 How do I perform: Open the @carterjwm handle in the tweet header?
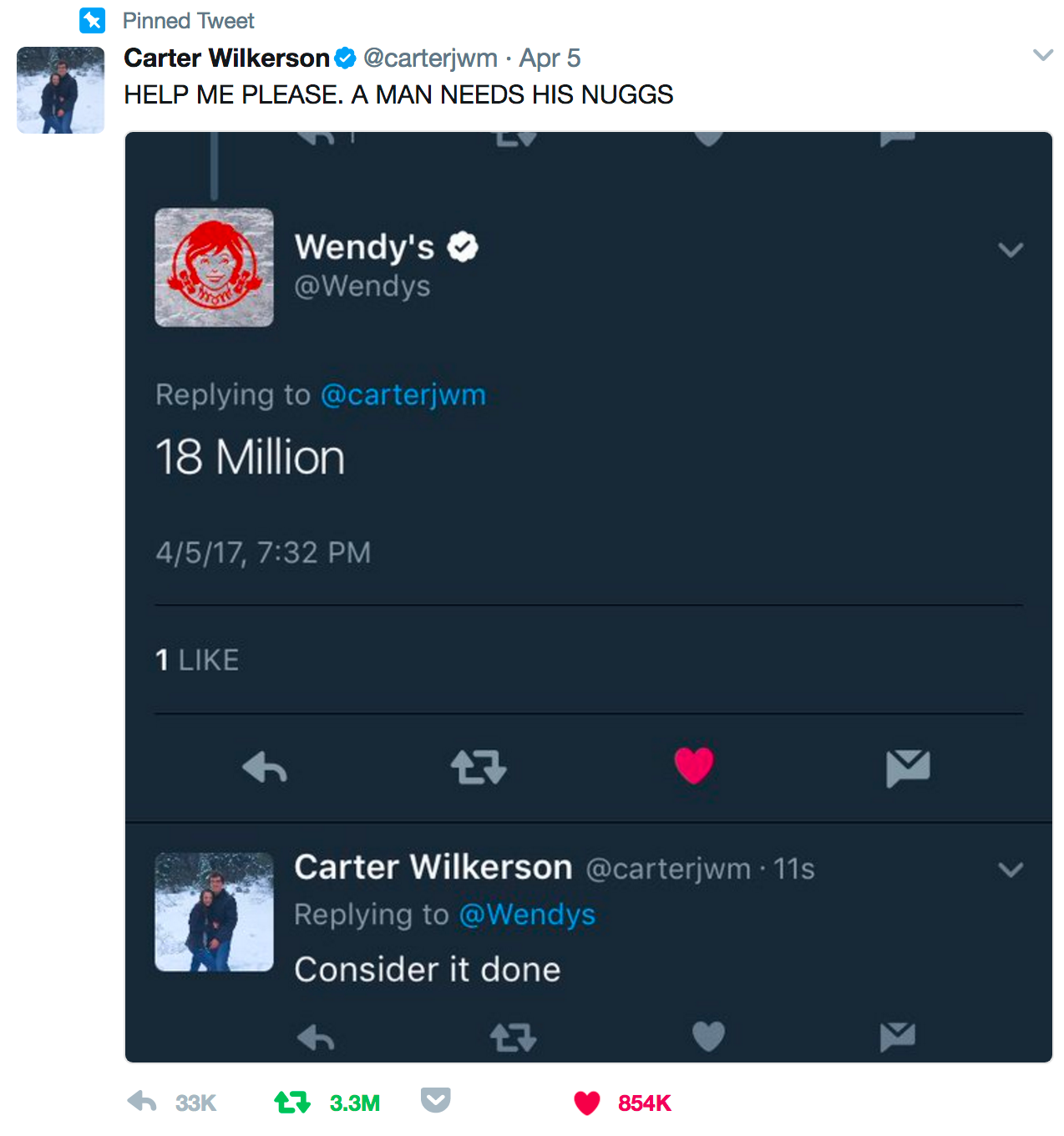(x=430, y=58)
